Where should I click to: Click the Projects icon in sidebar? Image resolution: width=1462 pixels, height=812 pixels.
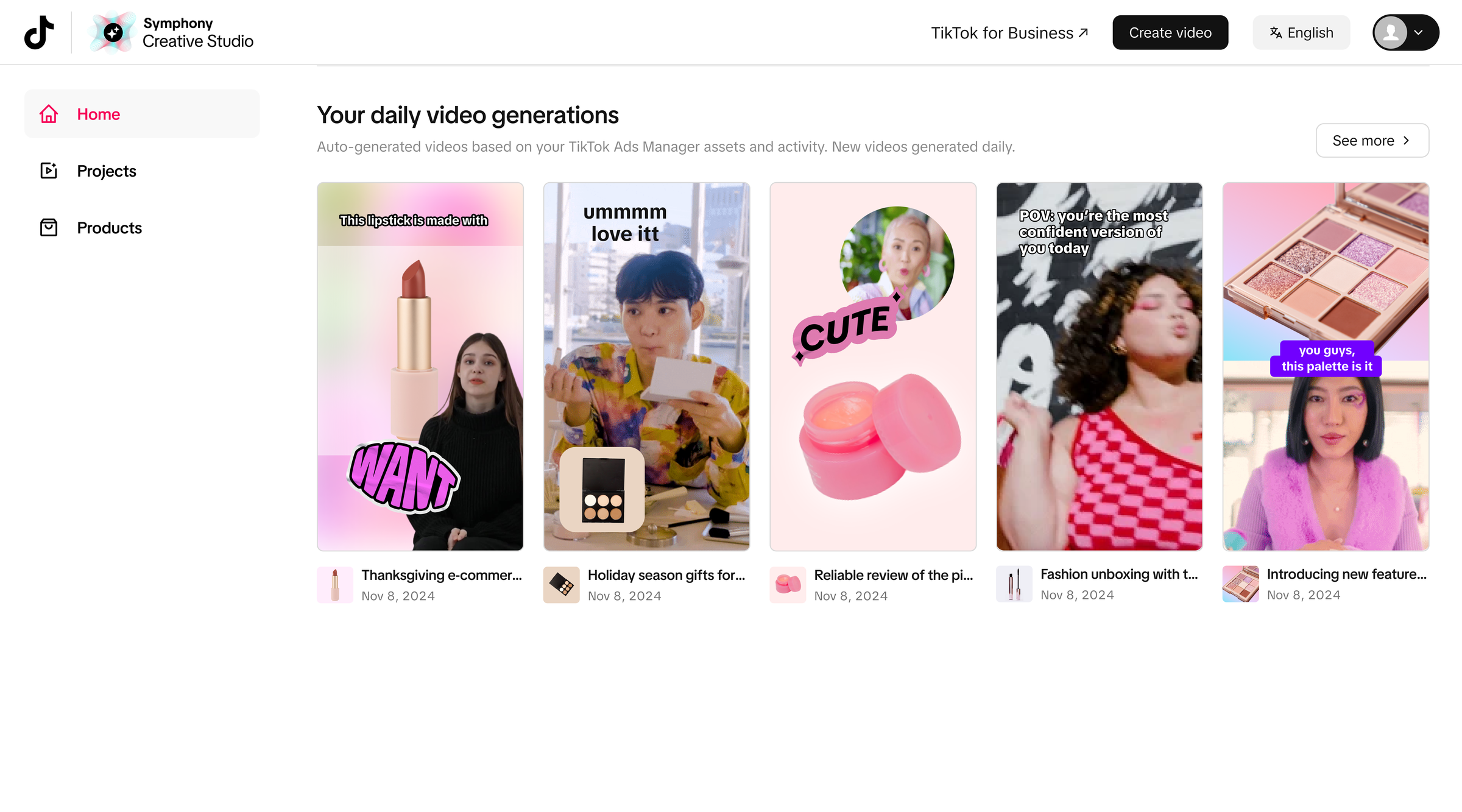click(49, 170)
